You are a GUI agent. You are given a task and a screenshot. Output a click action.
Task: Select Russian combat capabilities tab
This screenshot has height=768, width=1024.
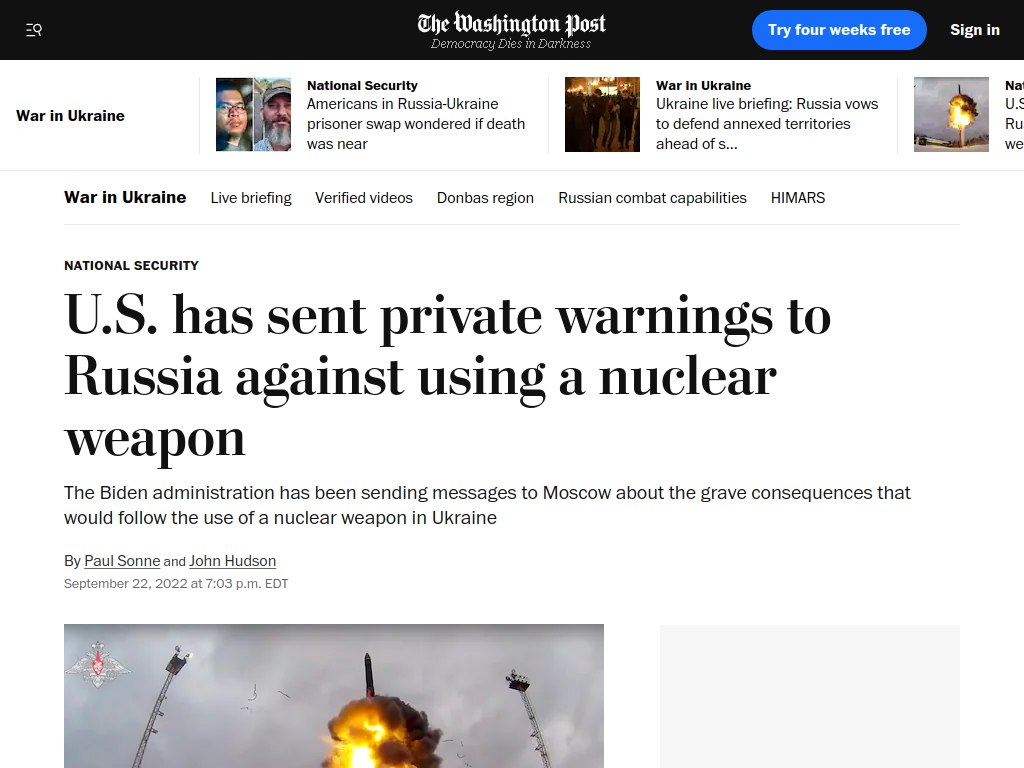click(652, 198)
